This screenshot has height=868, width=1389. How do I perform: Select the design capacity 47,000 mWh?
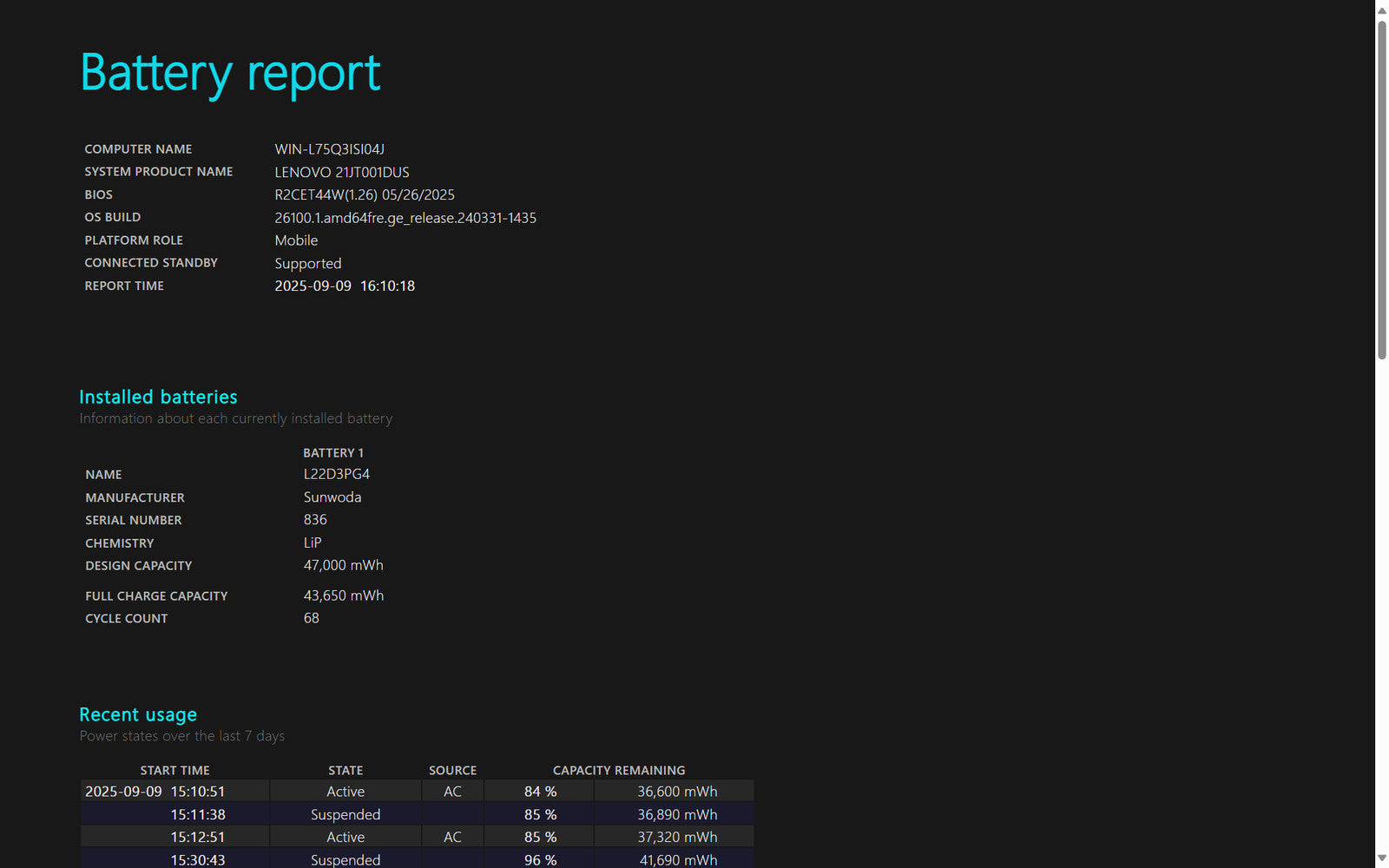pyautogui.click(x=343, y=565)
